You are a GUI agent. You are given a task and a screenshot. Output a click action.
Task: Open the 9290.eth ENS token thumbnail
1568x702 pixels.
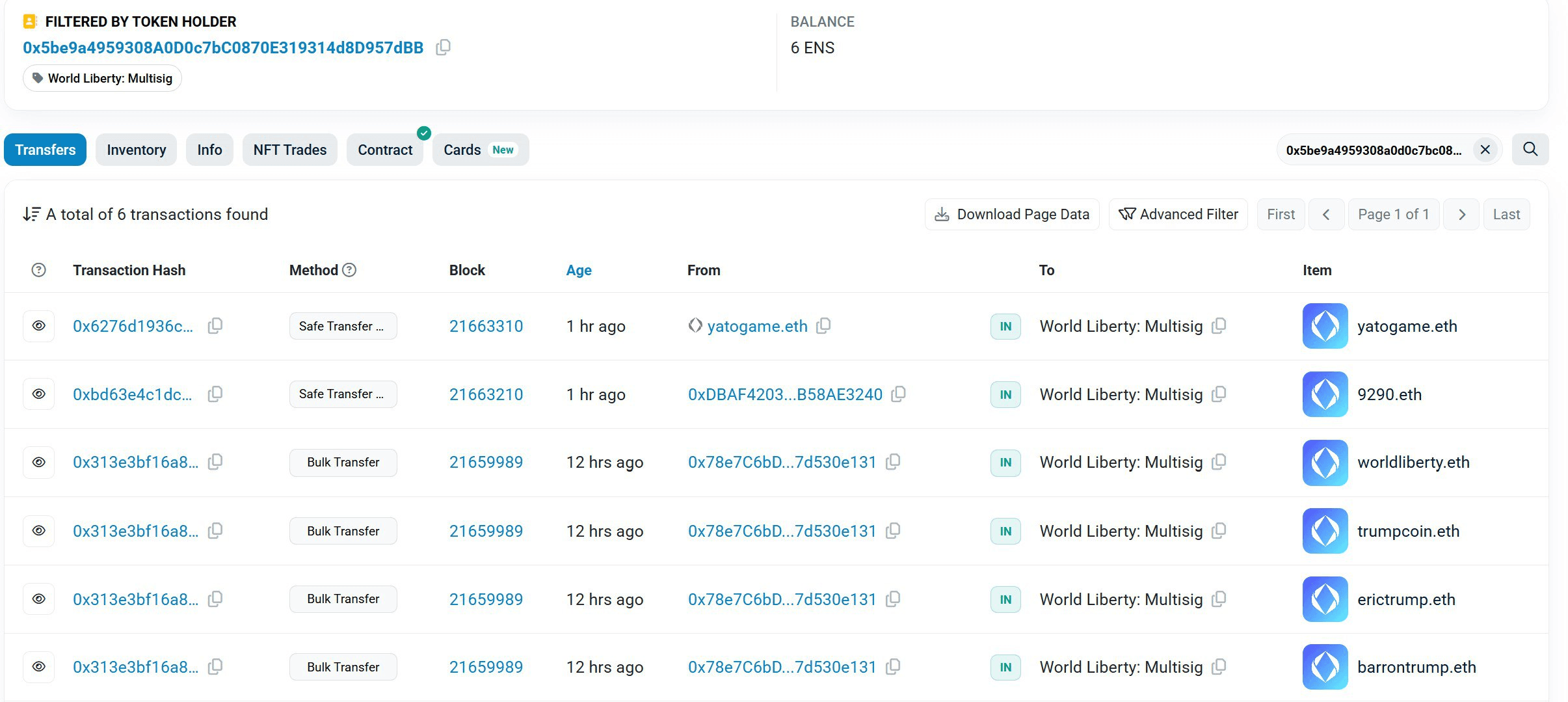(1325, 394)
